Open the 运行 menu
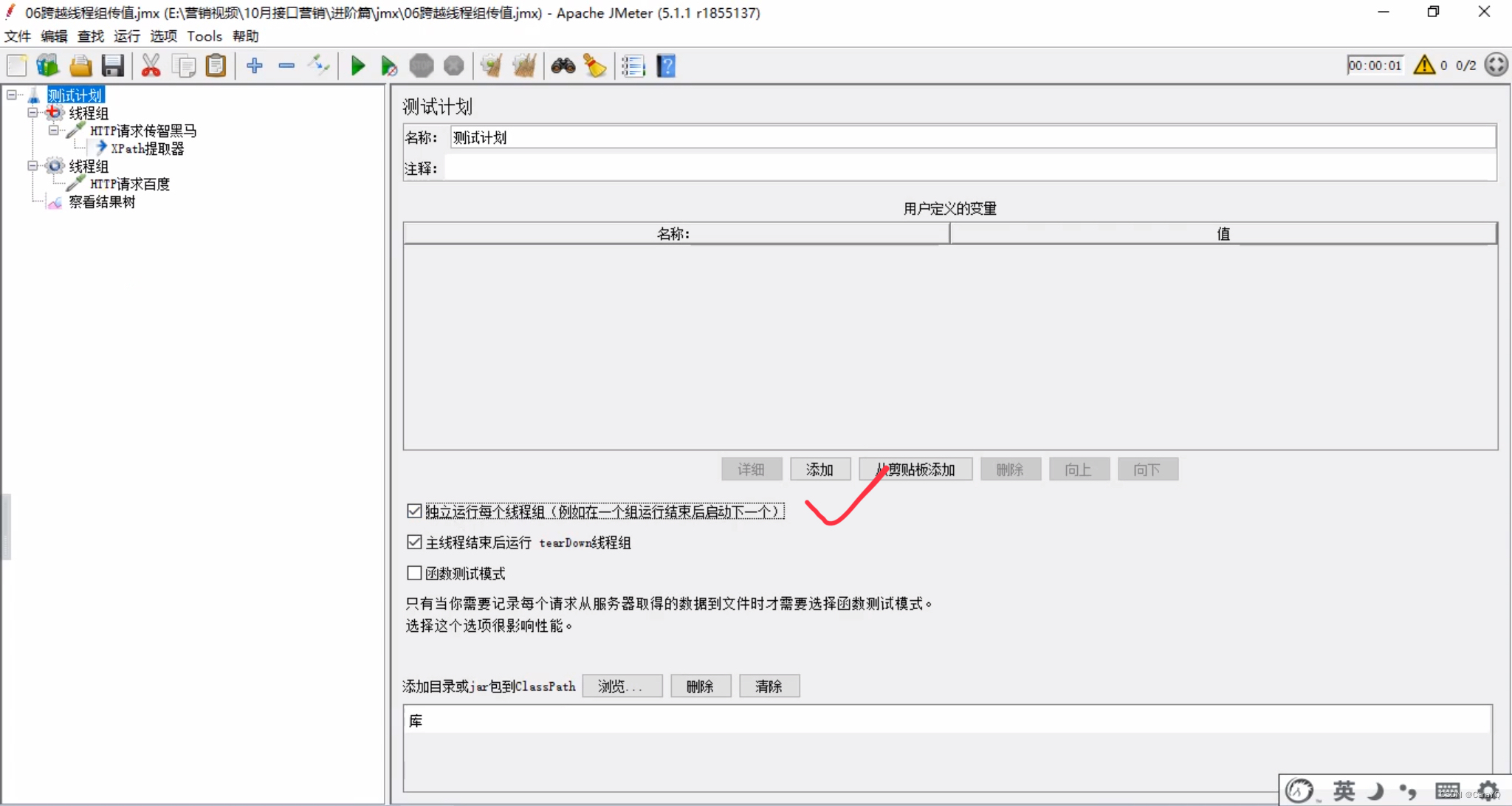The image size is (1512, 806). [127, 36]
